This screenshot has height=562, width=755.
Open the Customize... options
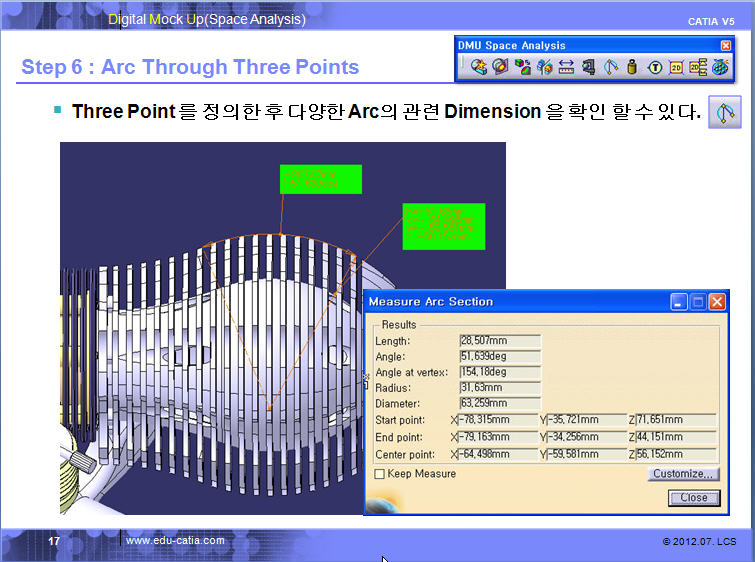684,474
